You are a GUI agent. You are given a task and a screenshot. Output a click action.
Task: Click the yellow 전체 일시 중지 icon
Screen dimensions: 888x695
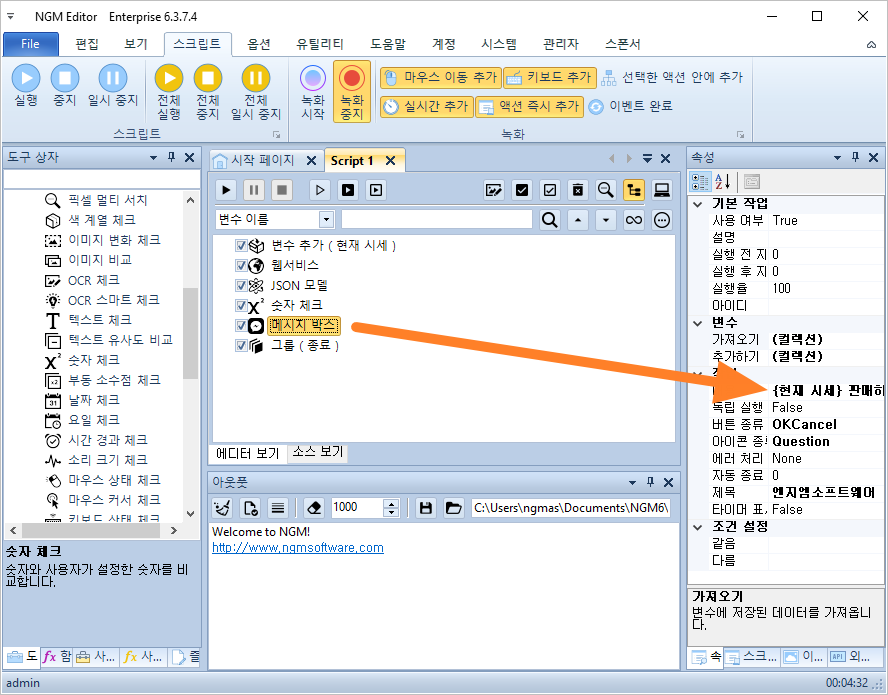(255, 78)
